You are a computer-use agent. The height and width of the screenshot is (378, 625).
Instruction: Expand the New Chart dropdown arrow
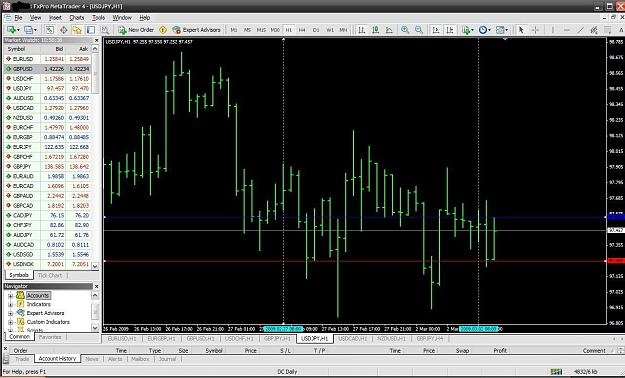tap(18, 30)
